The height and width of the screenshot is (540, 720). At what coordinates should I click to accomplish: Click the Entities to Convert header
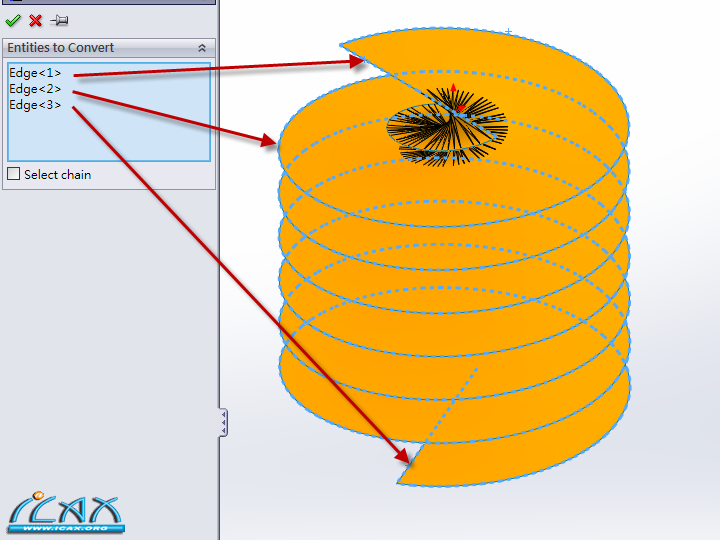click(109, 48)
